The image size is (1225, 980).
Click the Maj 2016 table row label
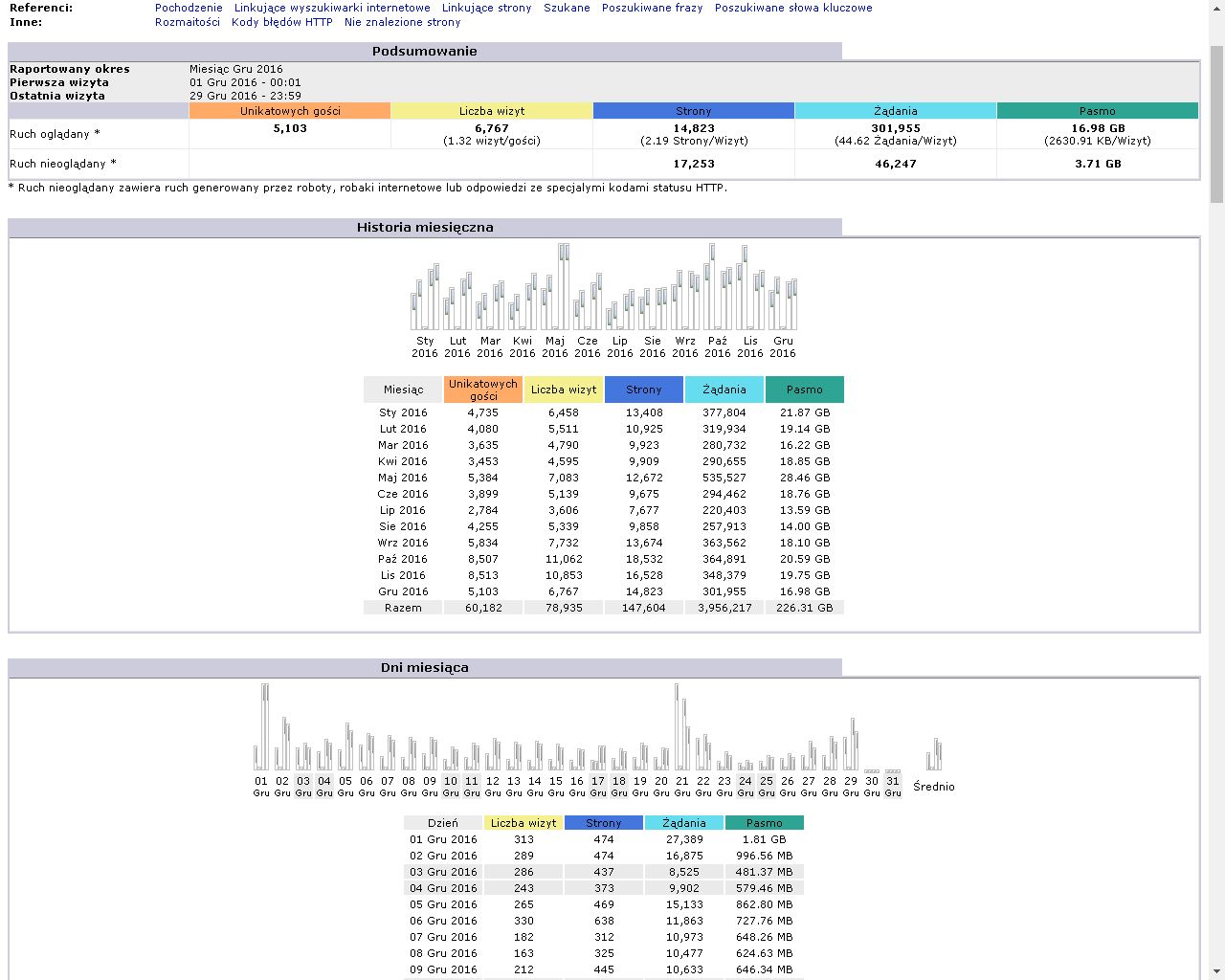click(403, 478)
